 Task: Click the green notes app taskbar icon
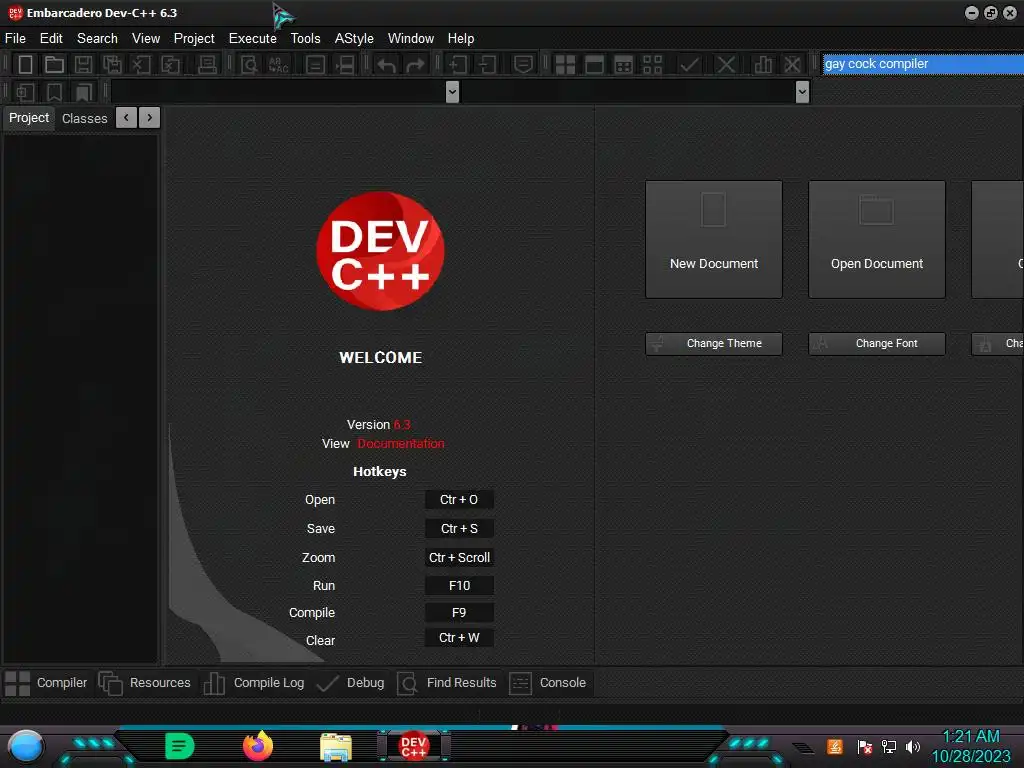tap(180, 746)
